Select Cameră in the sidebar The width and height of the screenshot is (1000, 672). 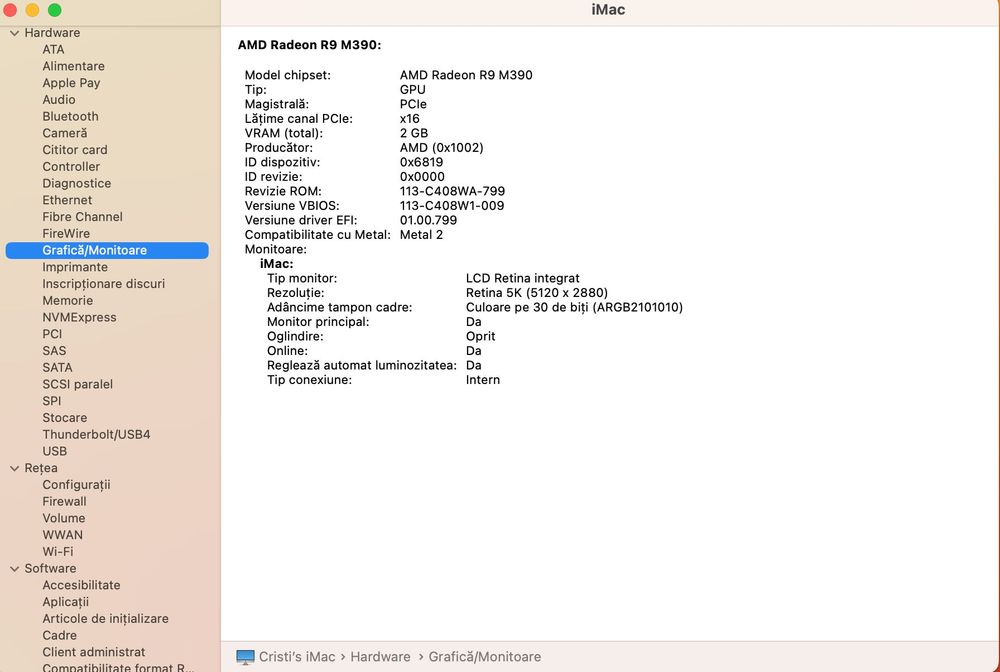click(64, 133)
